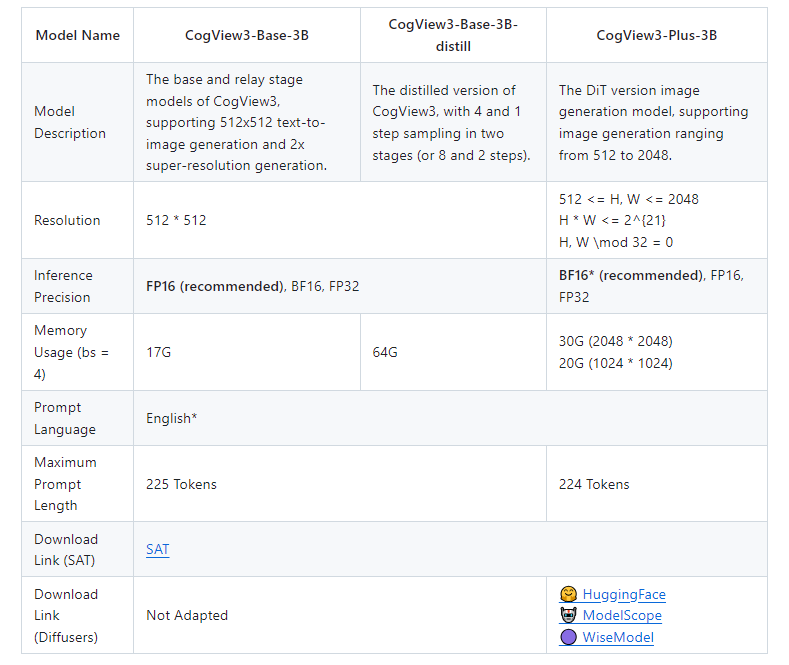
Task: Open the HuggingFace download link
Action: pyautogui.click(x=624, y=595)
